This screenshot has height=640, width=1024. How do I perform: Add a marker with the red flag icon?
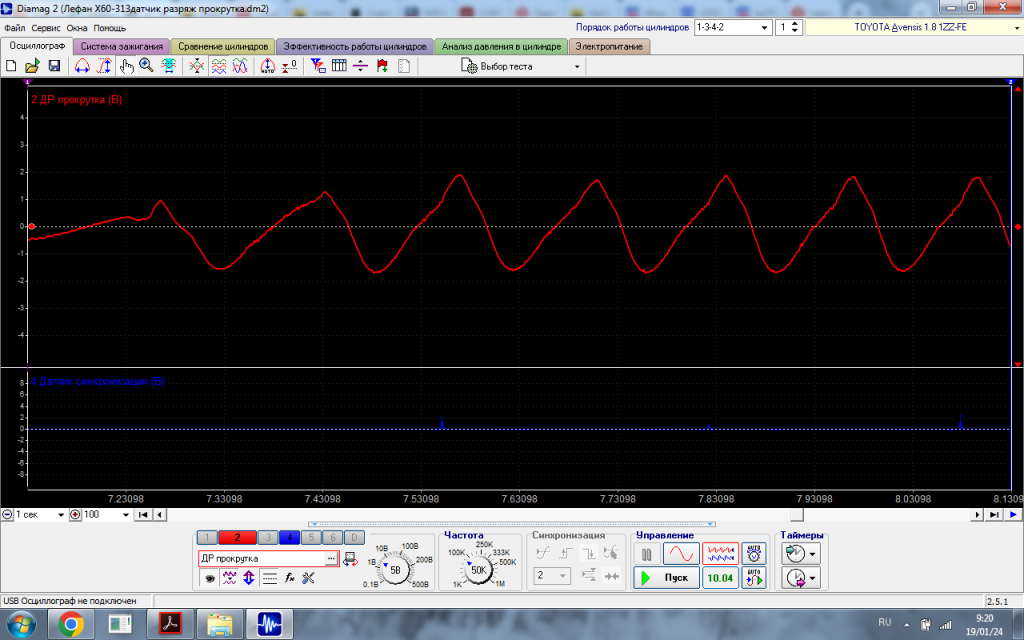click(383, 66)
